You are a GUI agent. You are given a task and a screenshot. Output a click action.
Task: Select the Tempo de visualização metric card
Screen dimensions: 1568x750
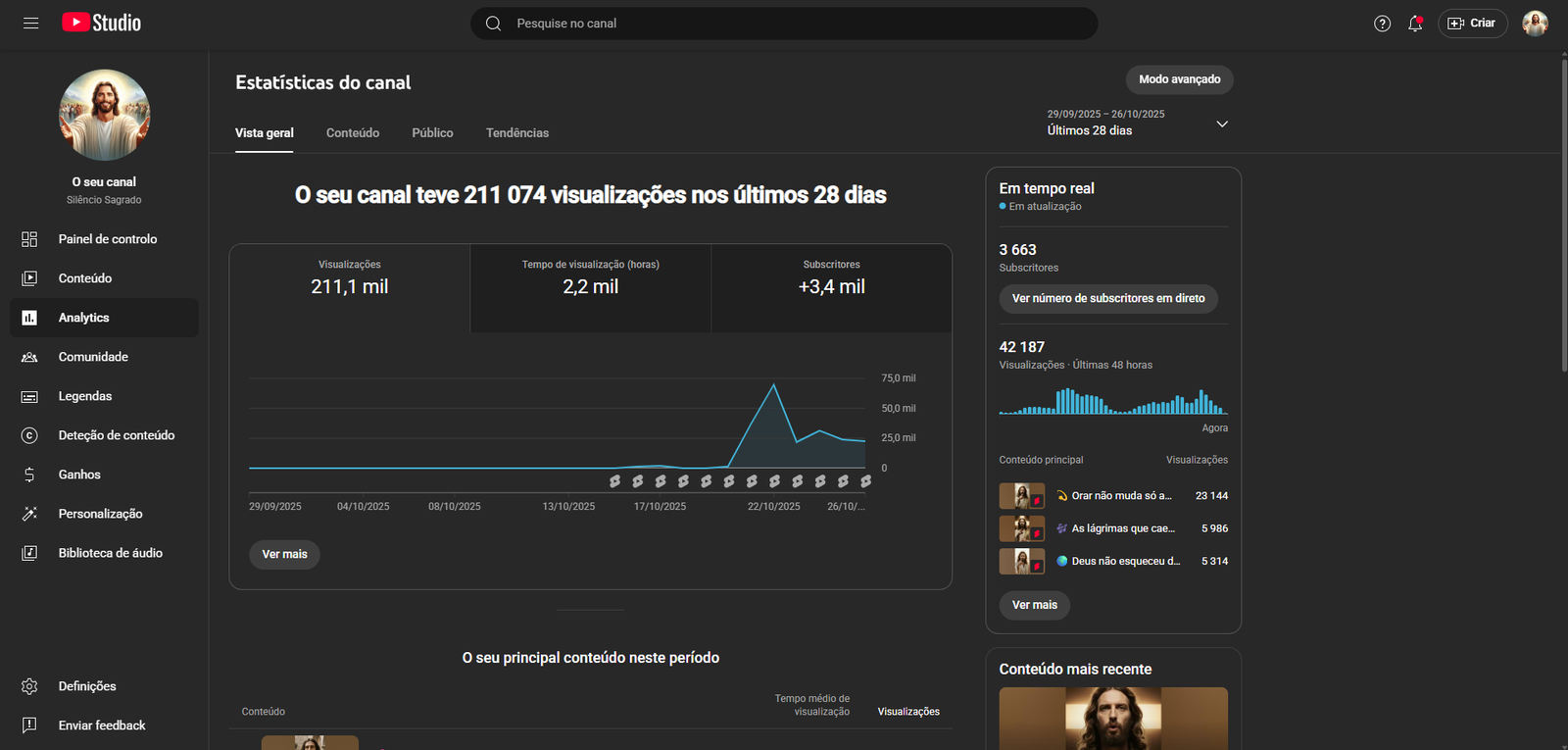coord(591,288)
